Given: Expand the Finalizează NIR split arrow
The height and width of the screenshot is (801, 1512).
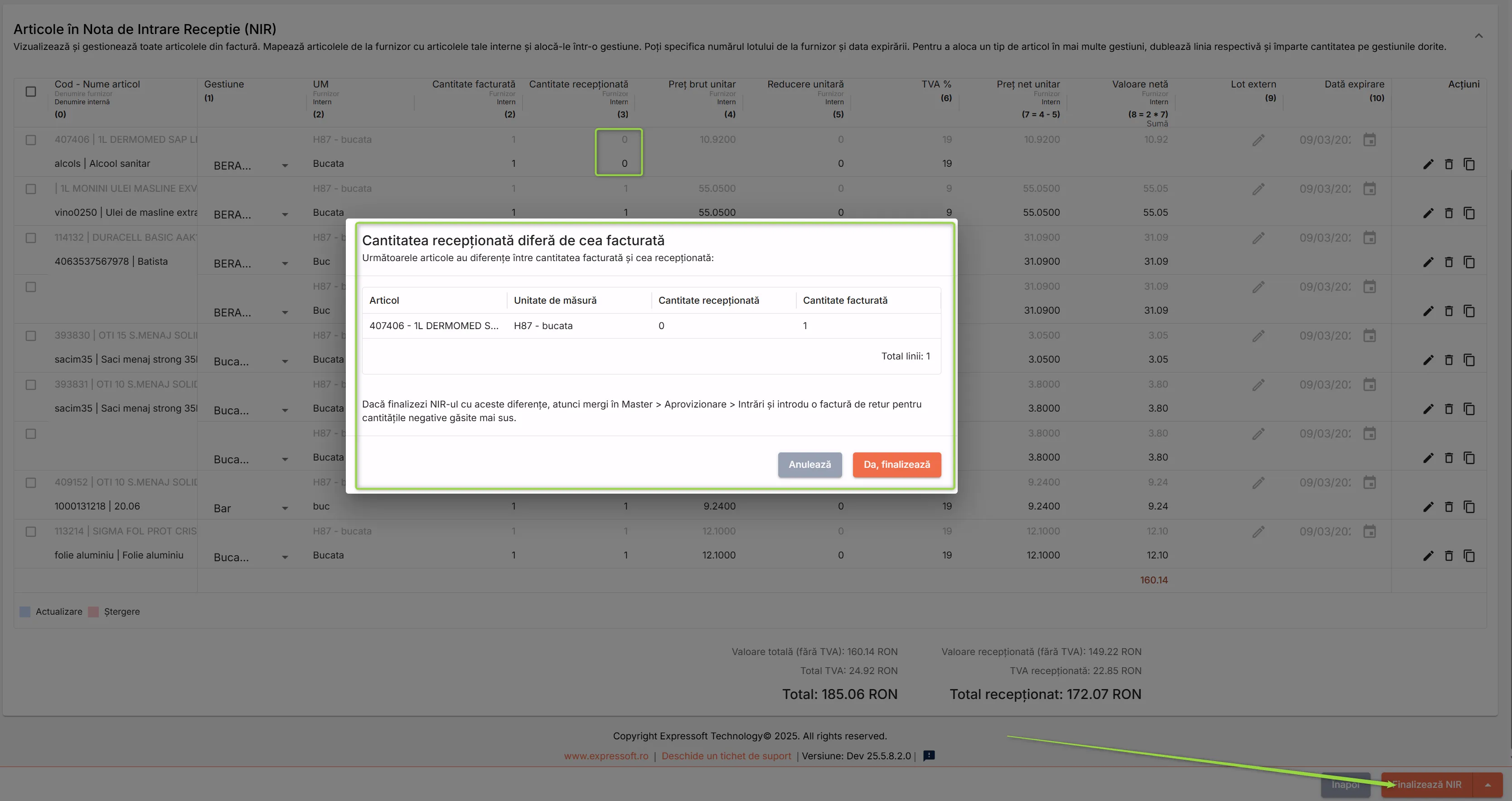Looking at the screenshot, I should [x=1488, y=785].
